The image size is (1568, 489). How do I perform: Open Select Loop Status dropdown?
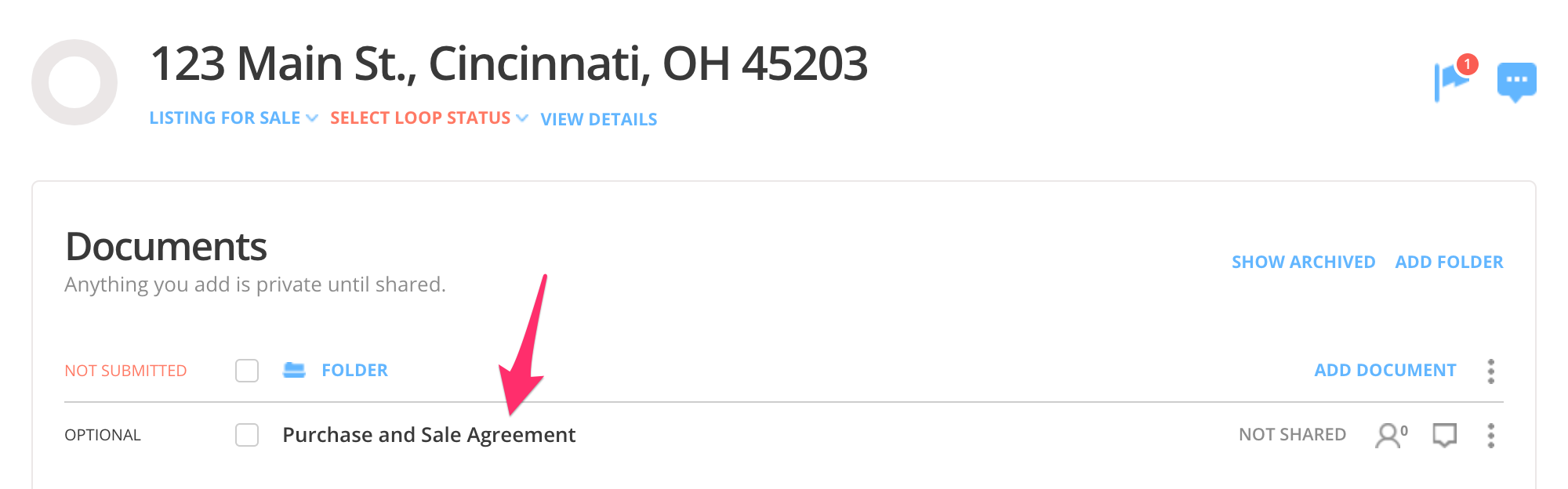[420, 118]
